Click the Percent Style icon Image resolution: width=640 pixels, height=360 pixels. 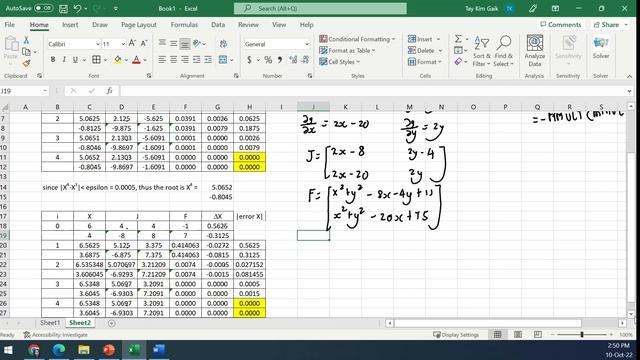tap(268, 60)
